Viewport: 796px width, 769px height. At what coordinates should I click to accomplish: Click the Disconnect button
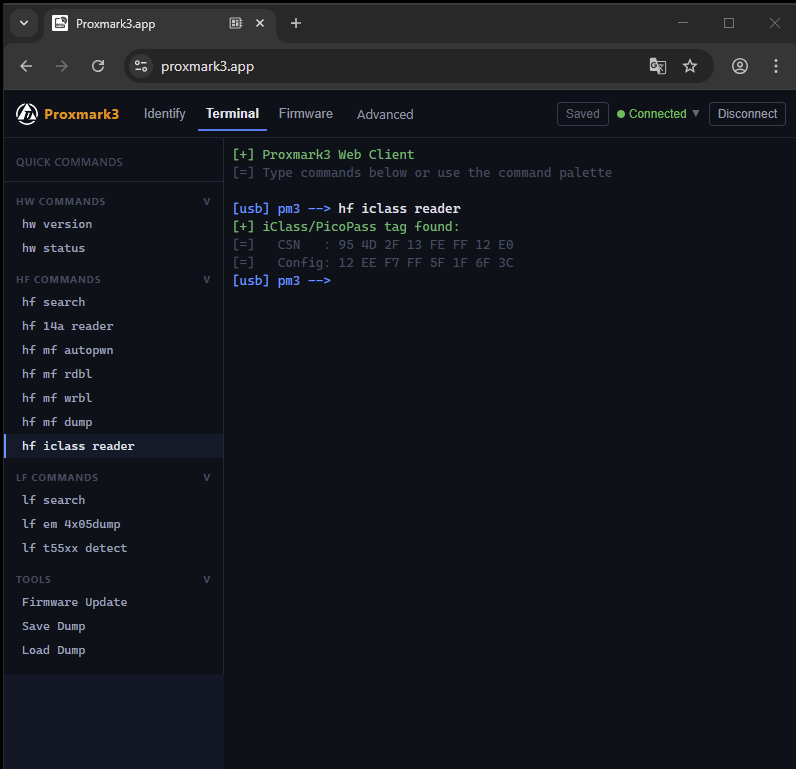click(x=747, y=114)
